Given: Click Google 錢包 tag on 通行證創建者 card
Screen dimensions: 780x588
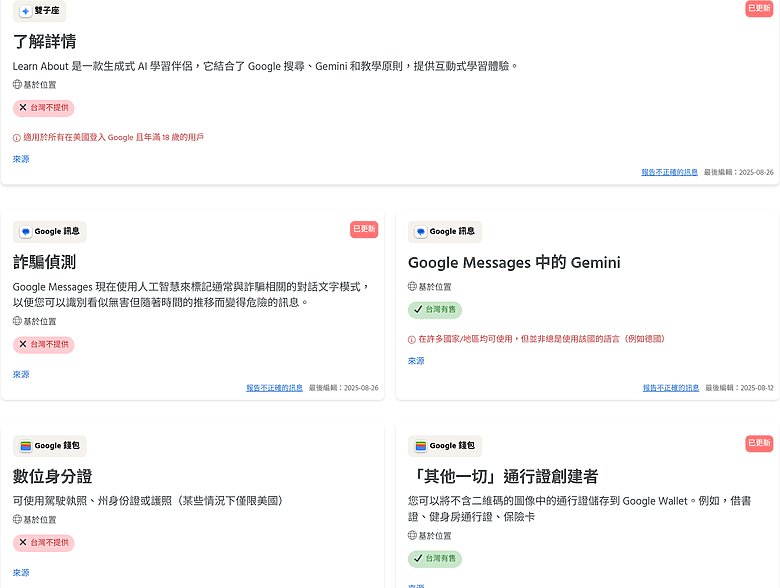Looking at the screenshot, I should click(x=445, y=446).
